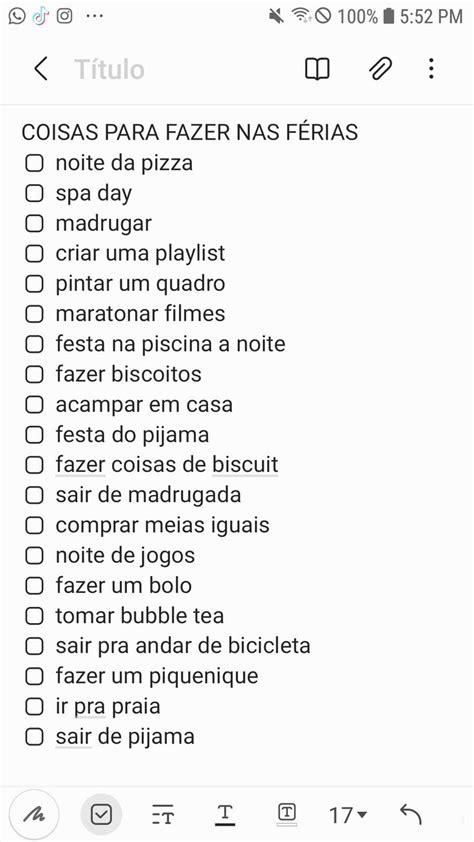Check the 'spa day' checkbox
Viewport: 474px width, 842px height.
[34, 193]
